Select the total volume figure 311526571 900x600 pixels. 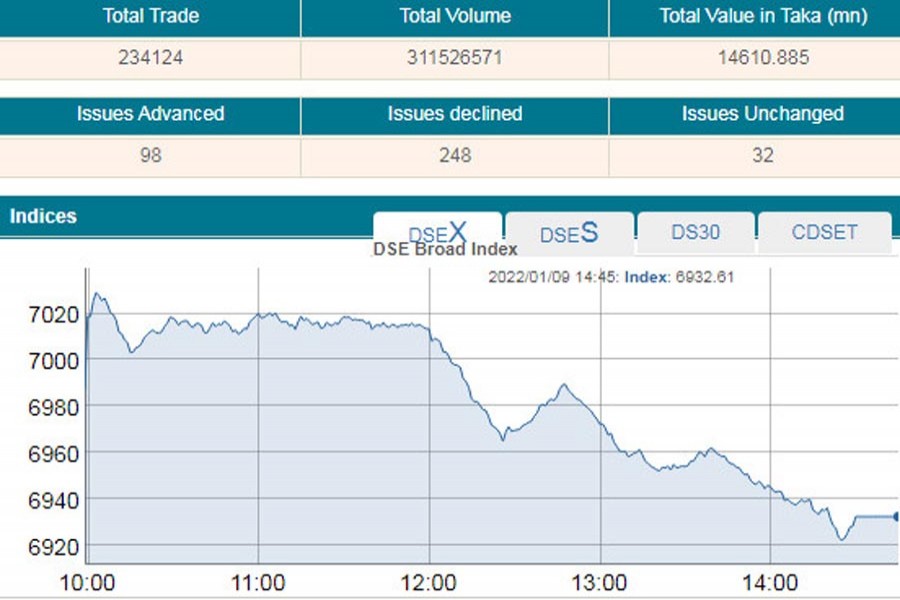455,58
